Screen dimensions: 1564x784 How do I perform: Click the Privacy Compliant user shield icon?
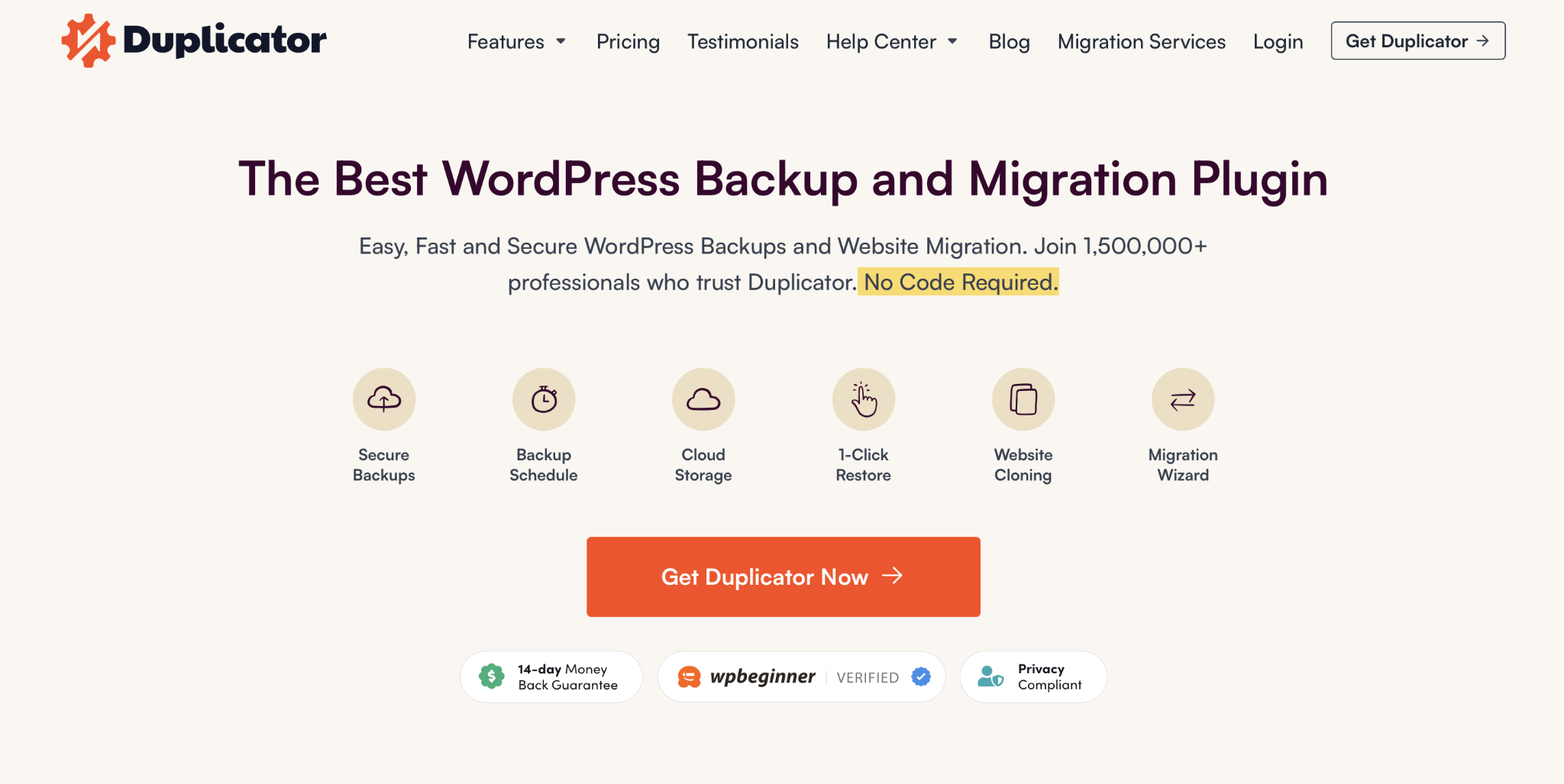[x=990, y=676]
